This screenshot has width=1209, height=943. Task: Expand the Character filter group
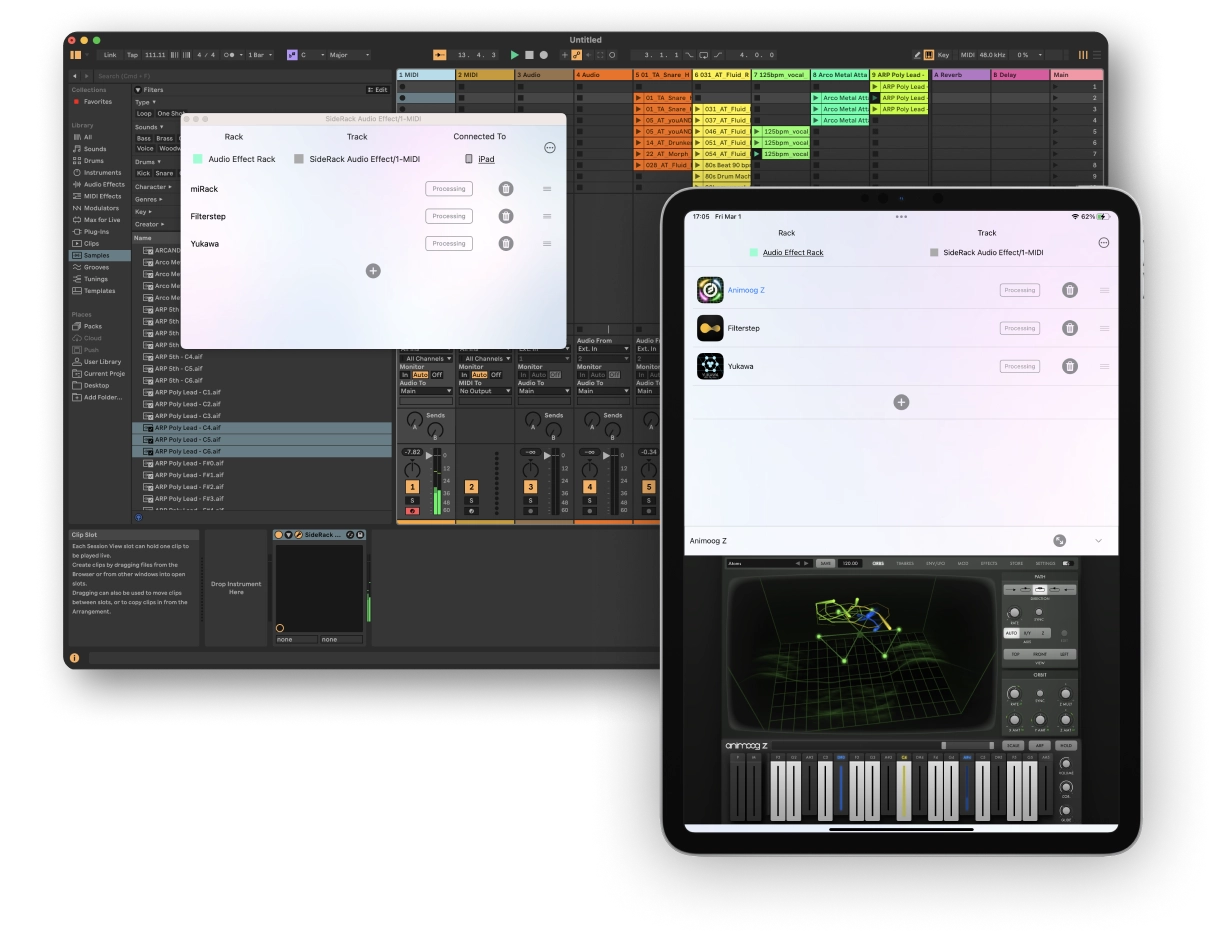tap(152, 187)
